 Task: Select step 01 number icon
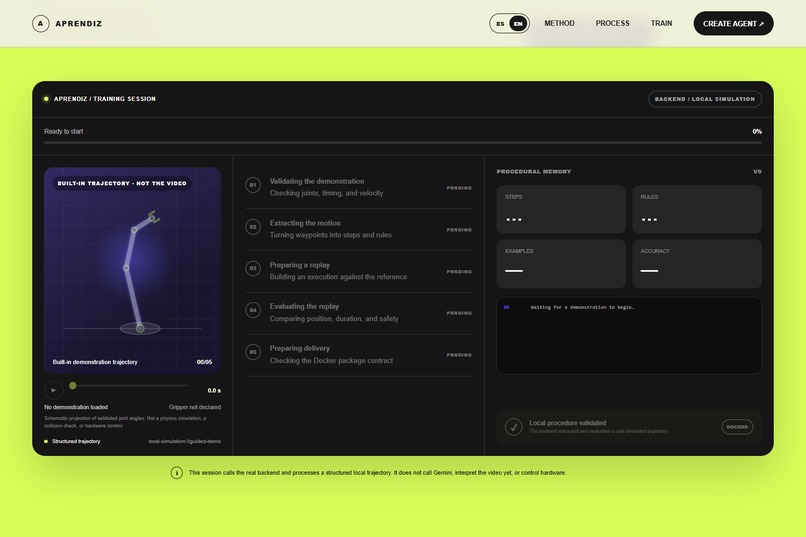pos(253,185)
